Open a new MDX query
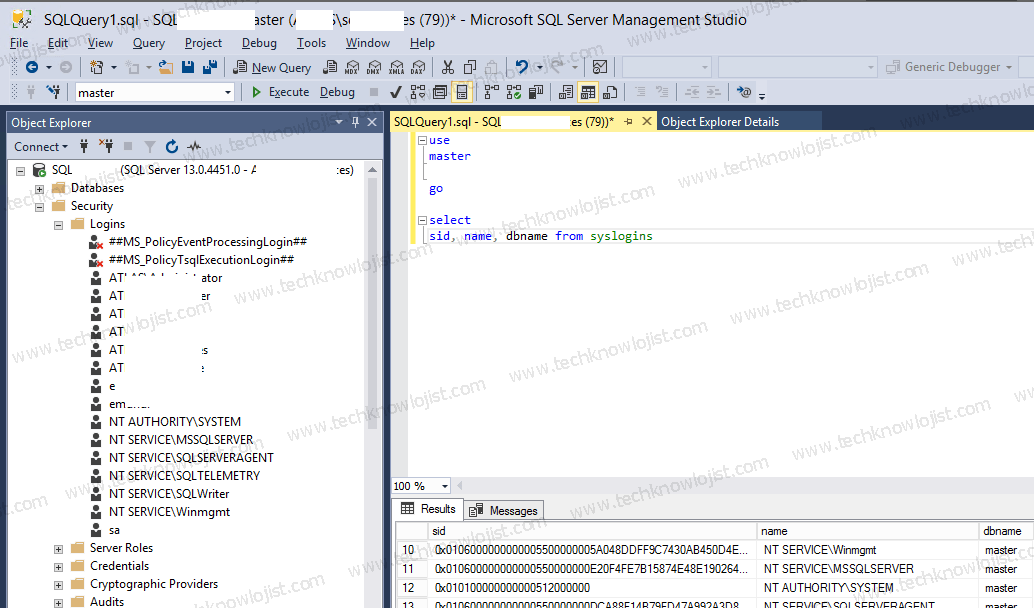The image size is (1034, 608). tap(352, 67)
